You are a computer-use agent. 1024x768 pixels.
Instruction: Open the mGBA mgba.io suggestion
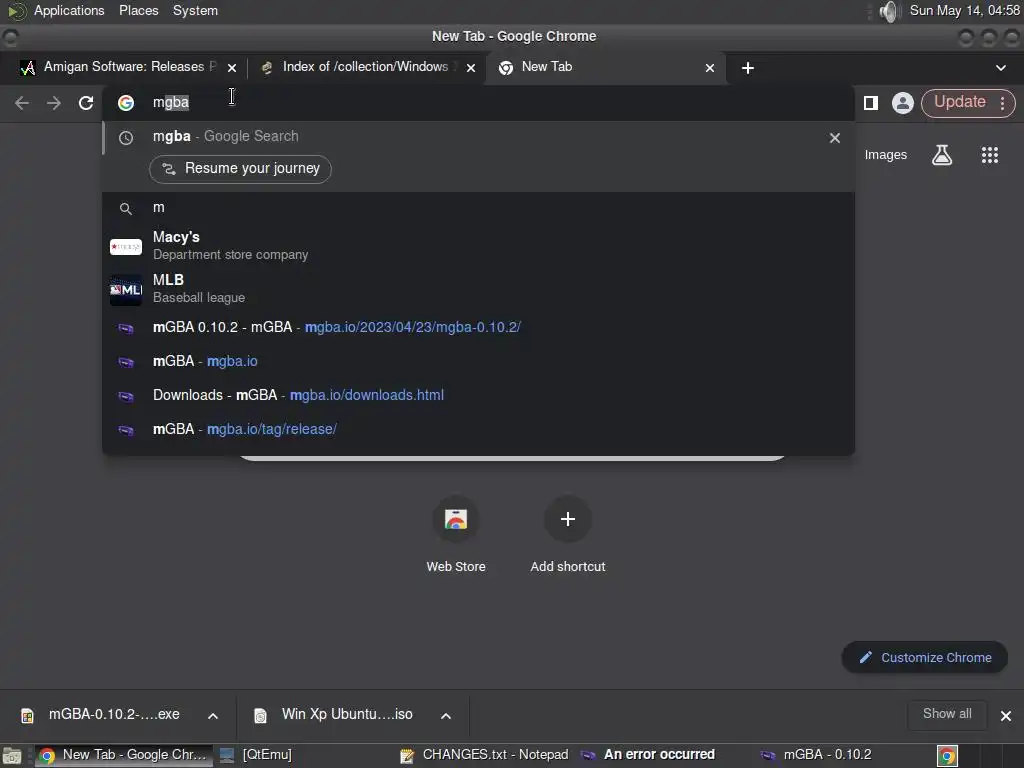point(478,361)
